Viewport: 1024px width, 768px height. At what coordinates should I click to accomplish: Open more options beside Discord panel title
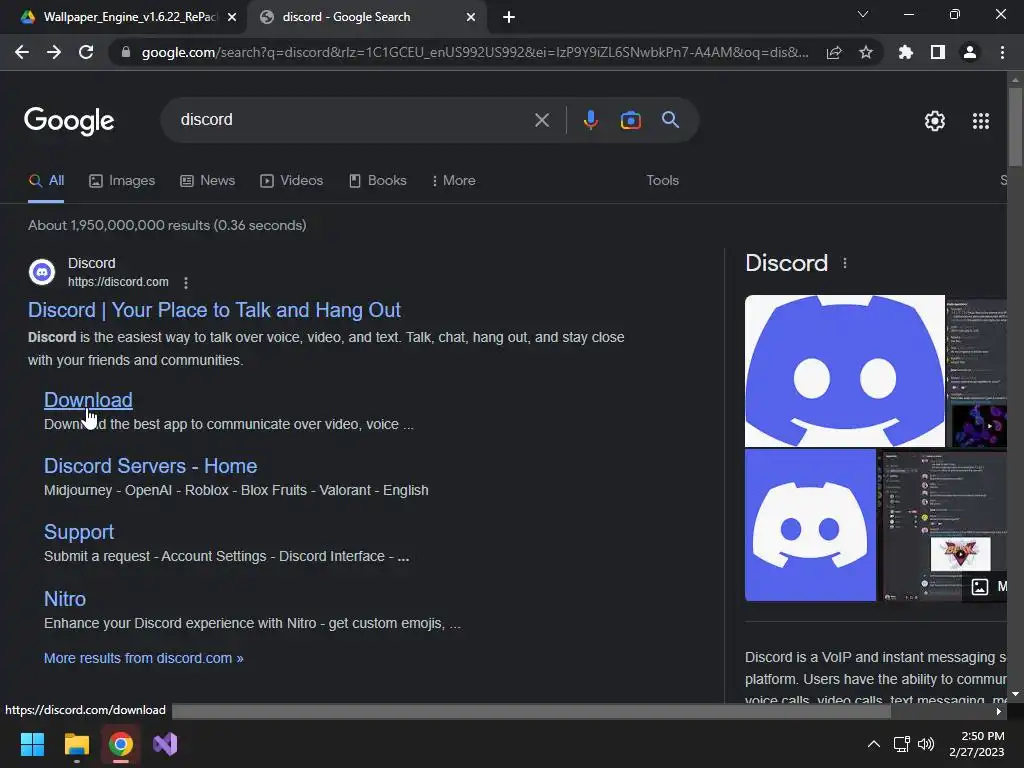(844, 263)
